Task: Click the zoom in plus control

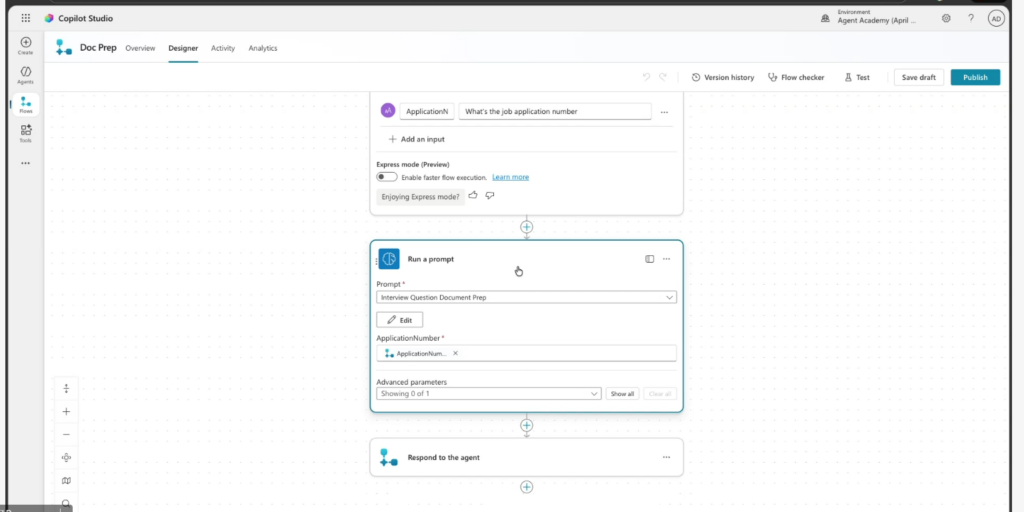Action: pos(66,411)
